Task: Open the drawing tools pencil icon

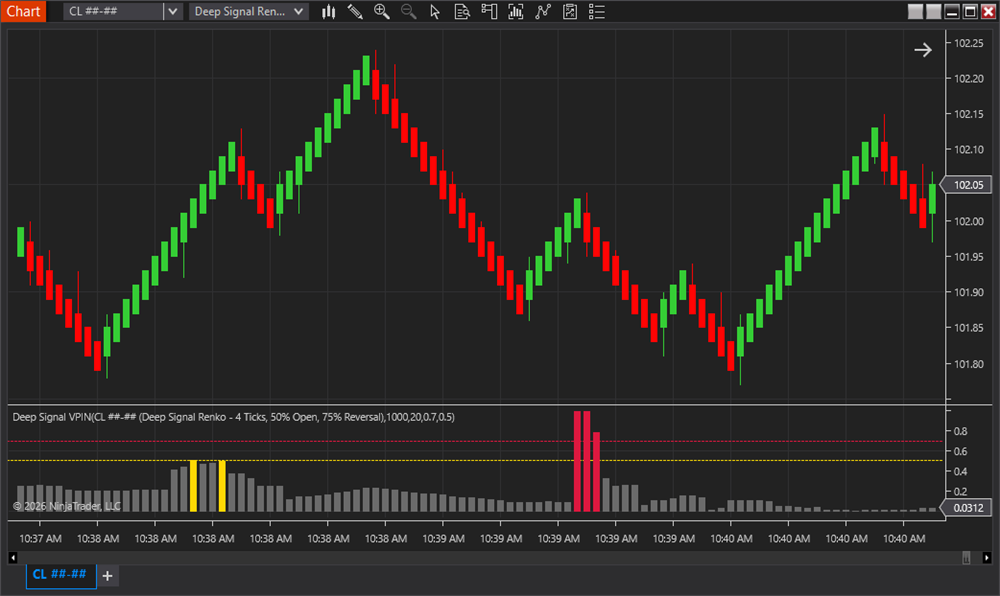Action: tap(355, 11)
